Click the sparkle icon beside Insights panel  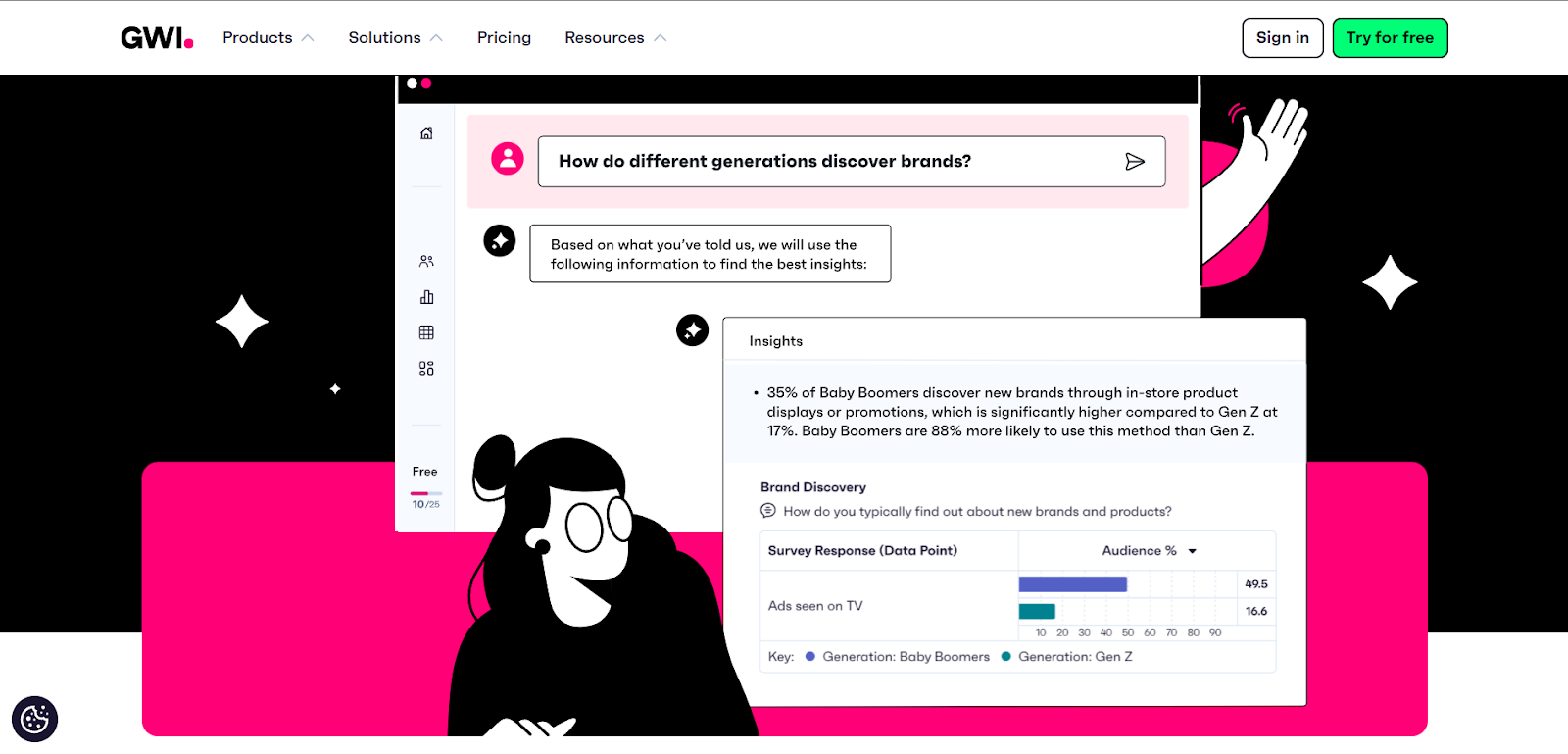tap(693, 330)
